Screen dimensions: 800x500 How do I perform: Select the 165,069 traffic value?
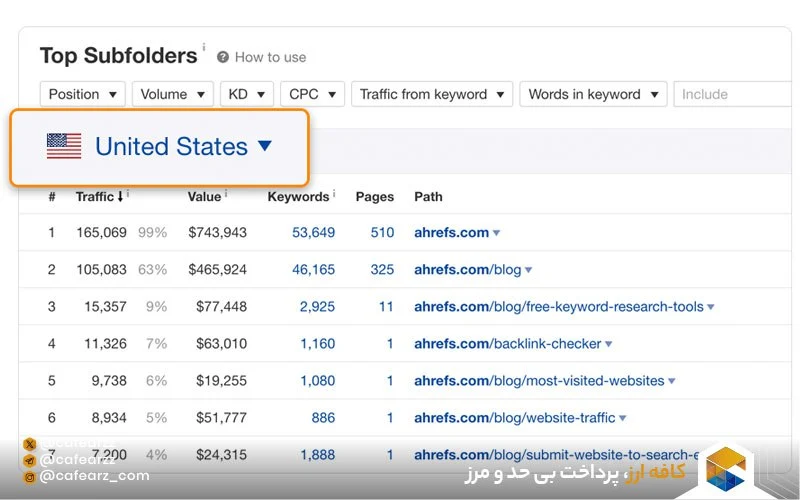coord(102,233)
